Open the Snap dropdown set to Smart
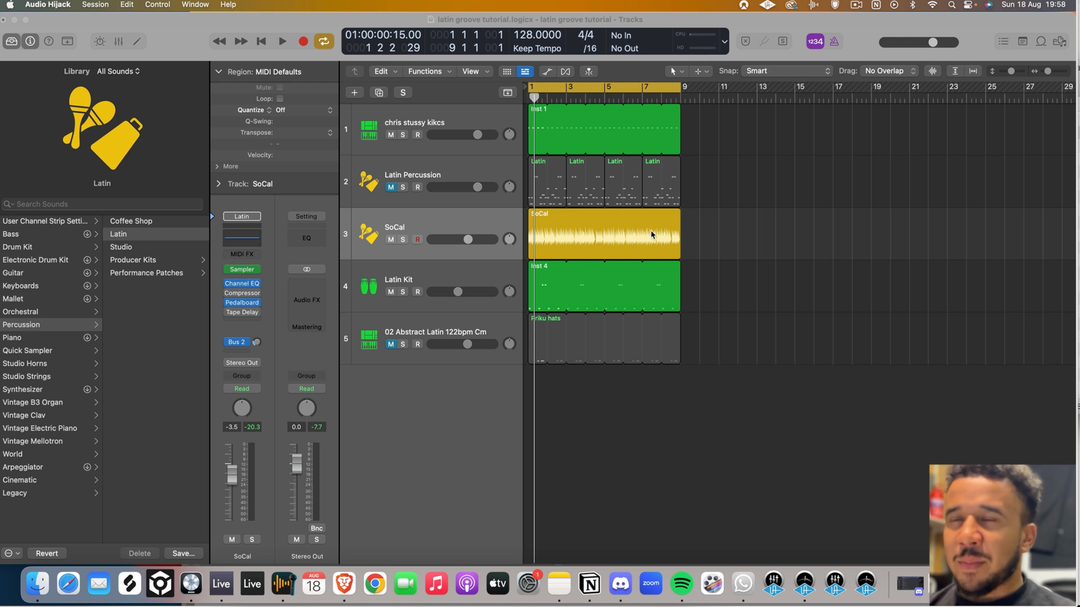Screen dimensions: 1080x607 click(x=787, y=71)
